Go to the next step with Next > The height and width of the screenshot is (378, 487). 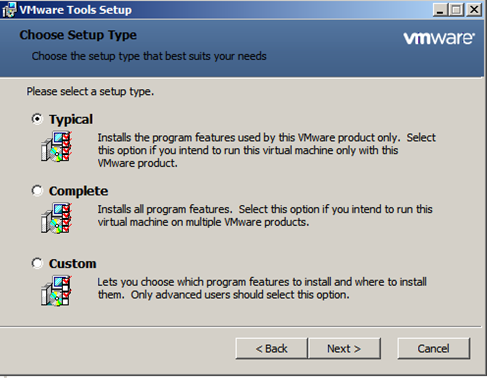click(344, 348)
